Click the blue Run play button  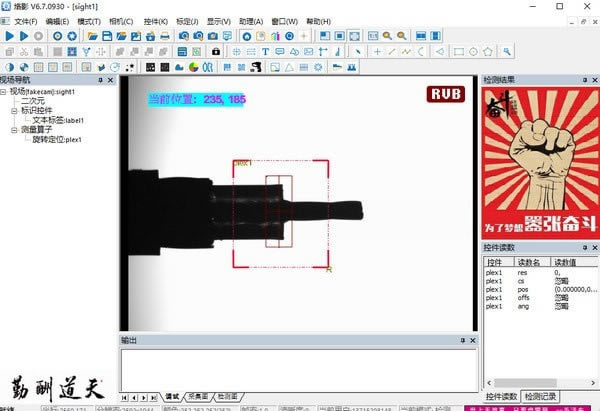(x=9, y=36)
